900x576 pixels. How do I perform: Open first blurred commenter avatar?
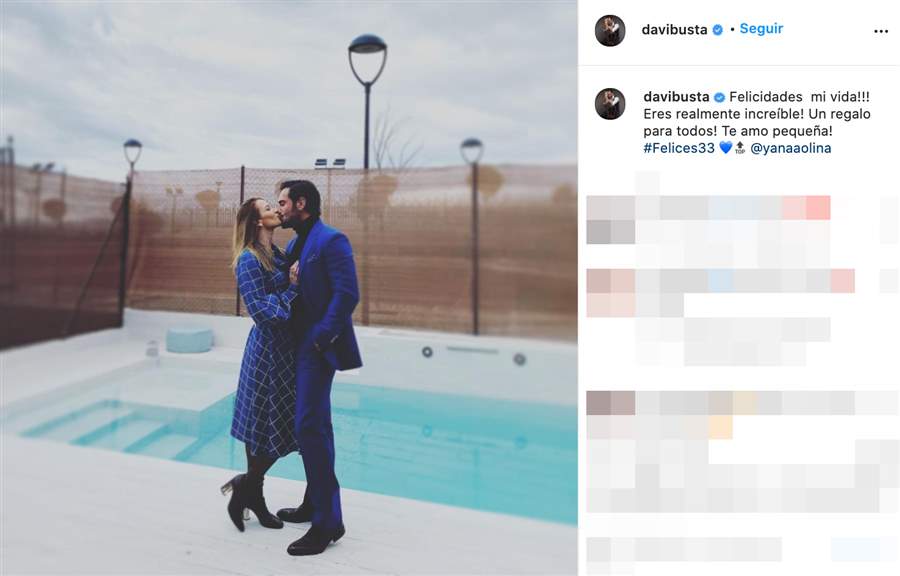(611, 220)
